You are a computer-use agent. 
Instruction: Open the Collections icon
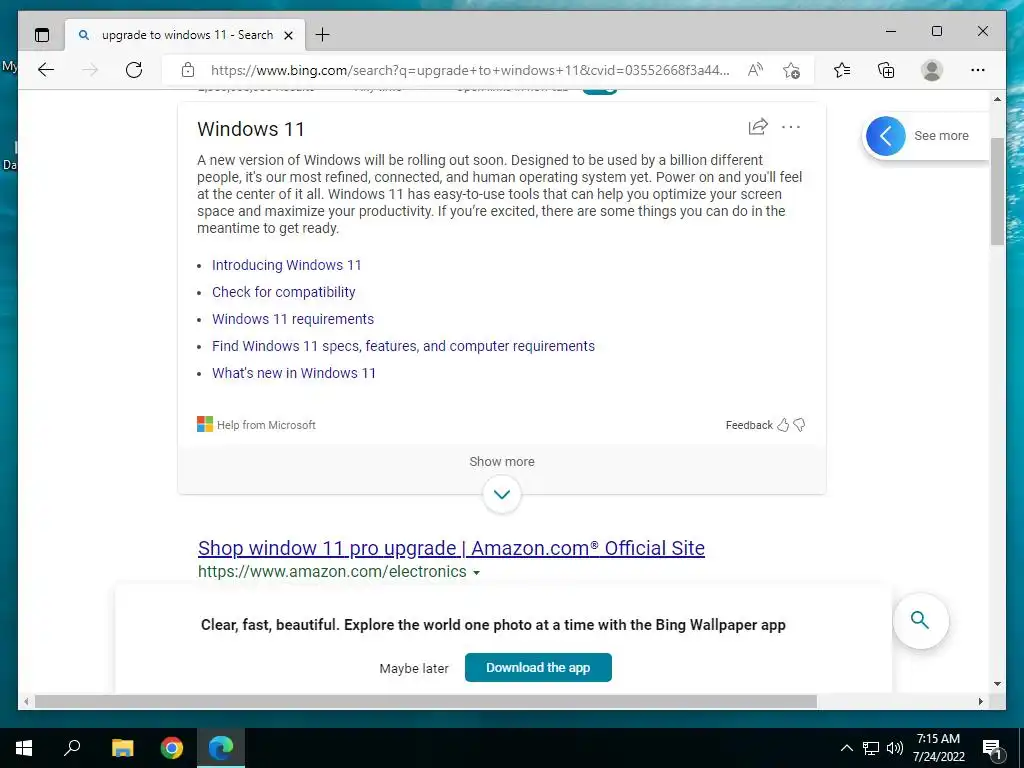886,70
